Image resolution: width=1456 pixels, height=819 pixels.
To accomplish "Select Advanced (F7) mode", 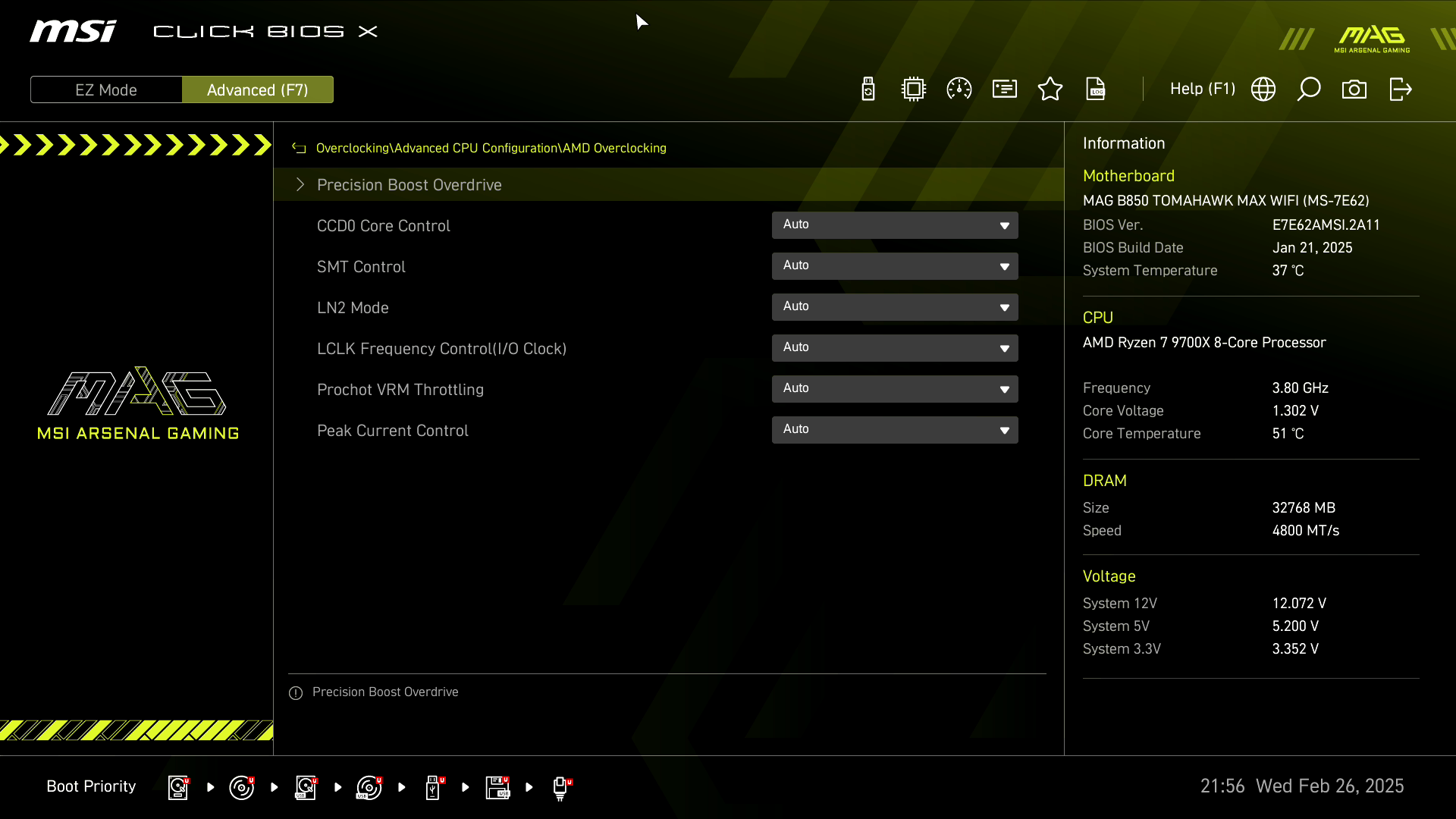I will click(257, 89).
